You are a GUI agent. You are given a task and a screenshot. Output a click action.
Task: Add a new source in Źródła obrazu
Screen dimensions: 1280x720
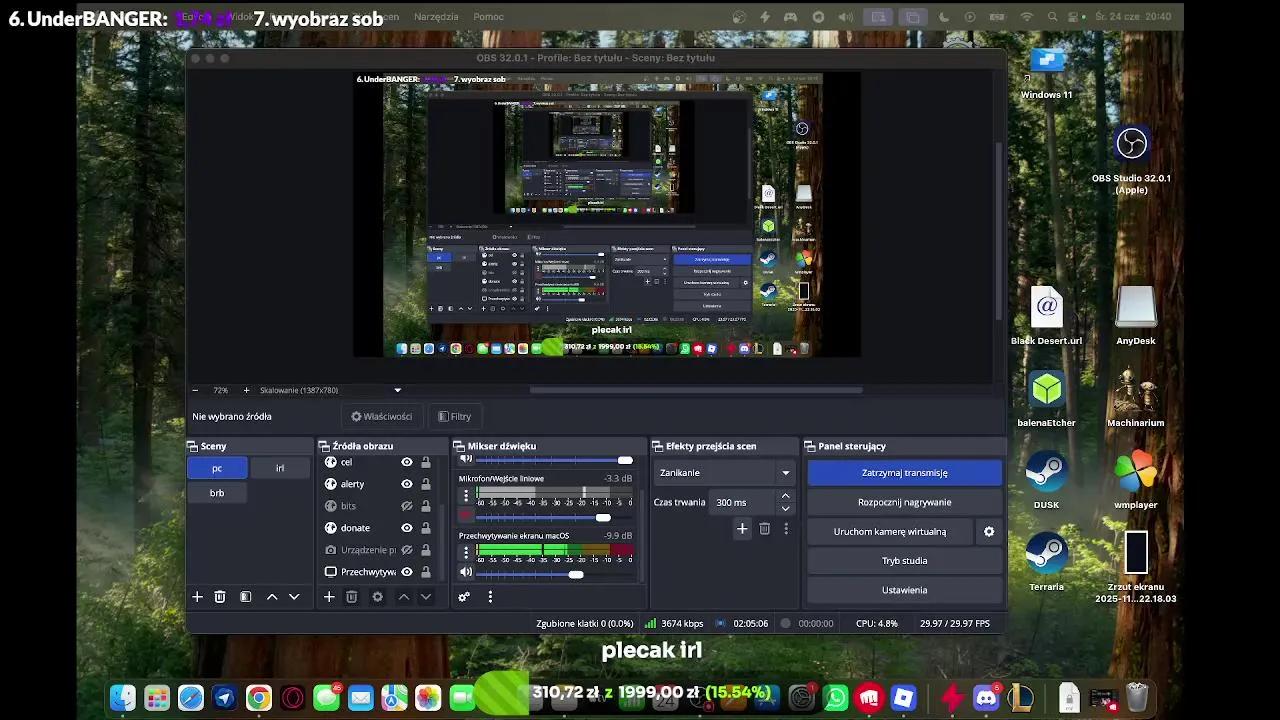tap(329, 597)
